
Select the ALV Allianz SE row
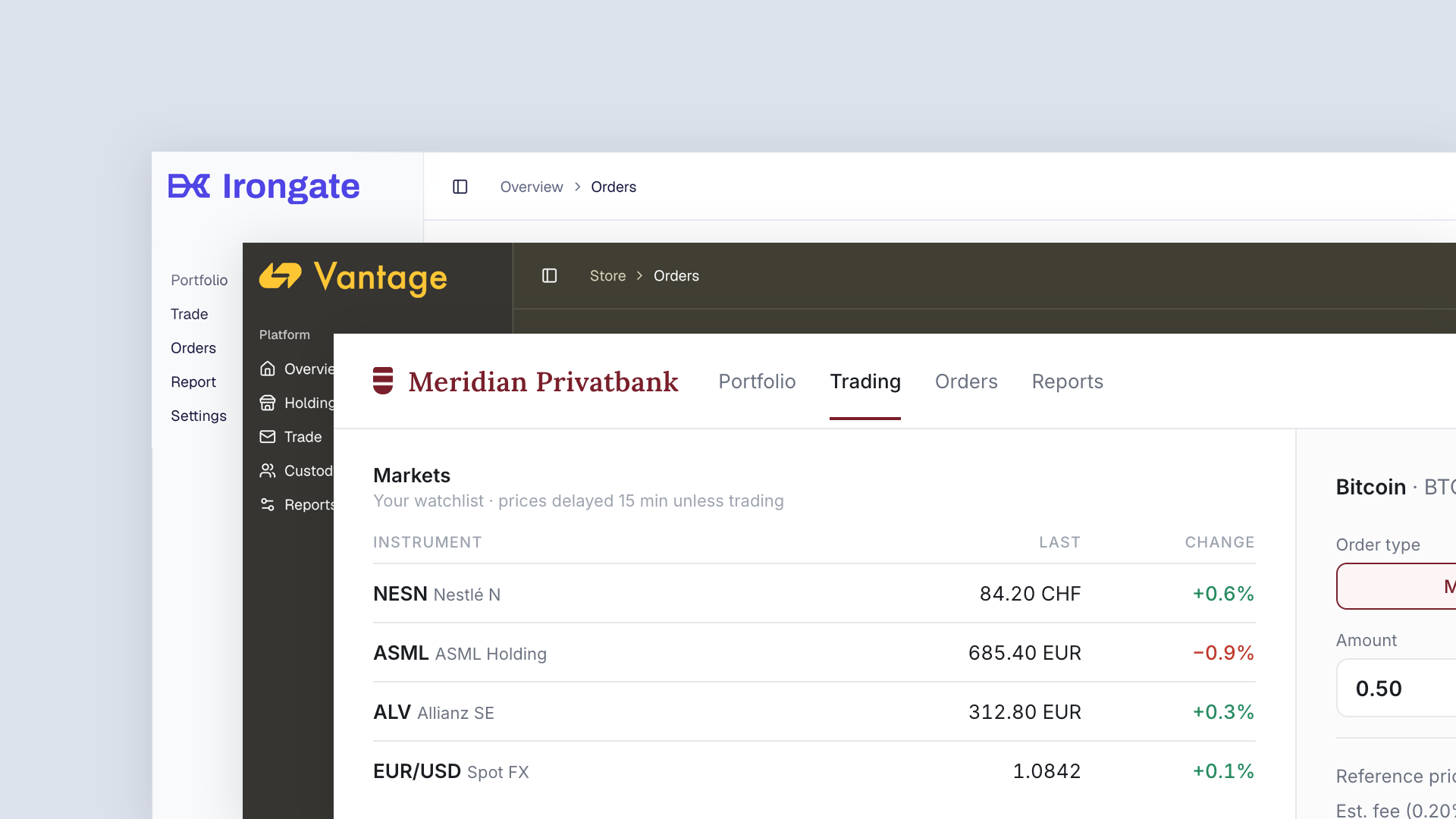[x=814, y=712]
